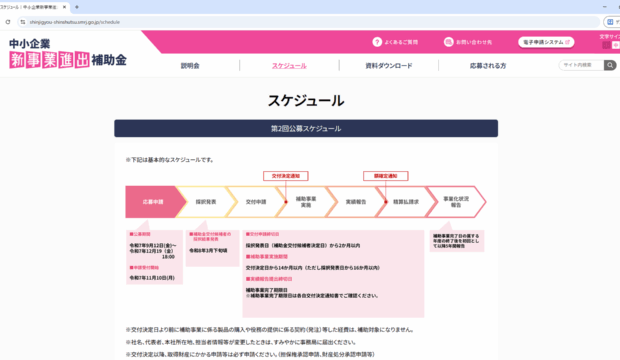Viewport: 620px width, 360px height.
Task: Click in the サイト内検索 search field
Action: click(x=581, y=65)
